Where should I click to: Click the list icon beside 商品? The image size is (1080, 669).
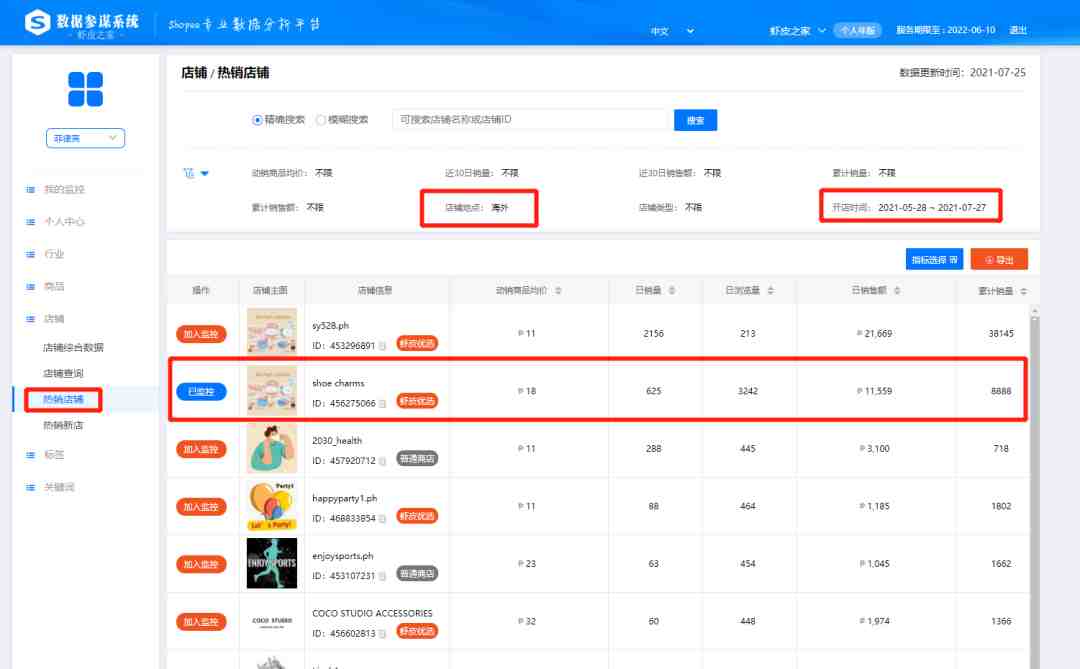(30, 287)
